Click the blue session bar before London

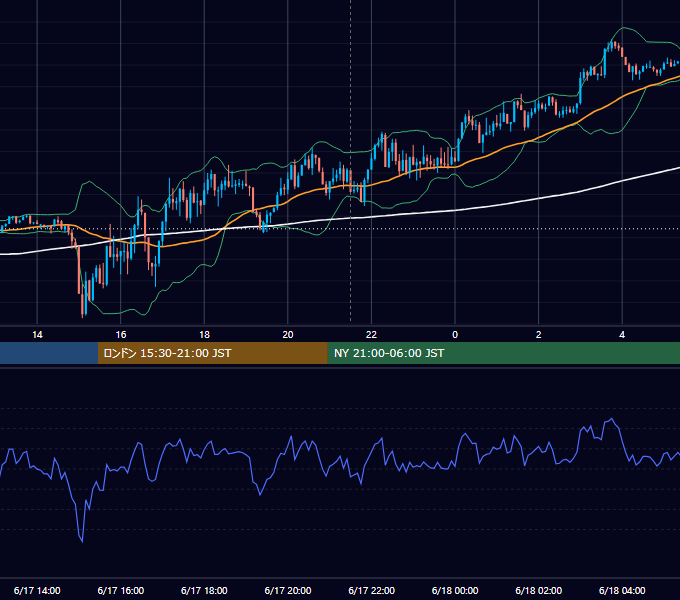[49, 353]
